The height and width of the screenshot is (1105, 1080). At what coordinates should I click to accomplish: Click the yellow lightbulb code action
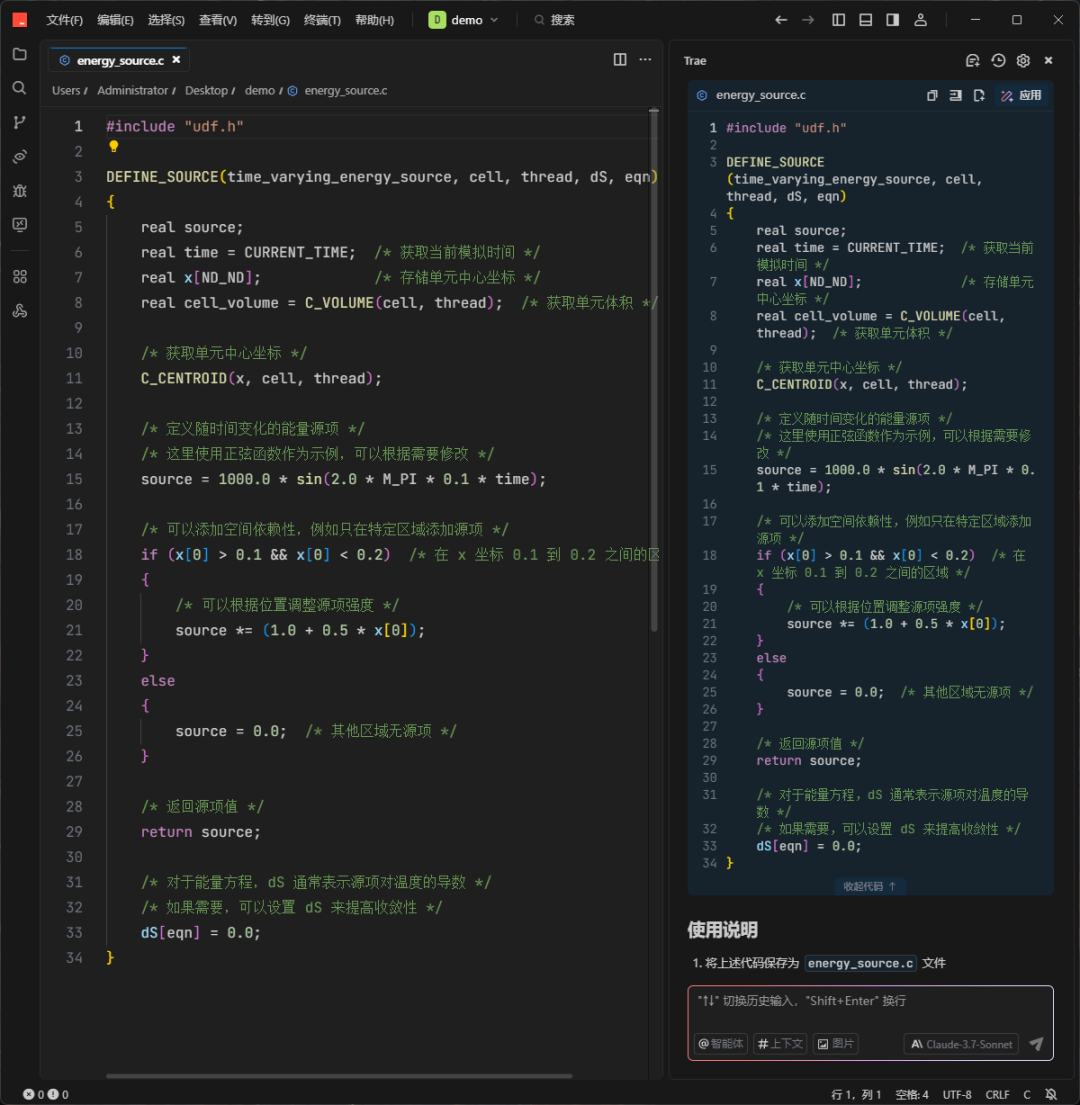tap(114, 147)
